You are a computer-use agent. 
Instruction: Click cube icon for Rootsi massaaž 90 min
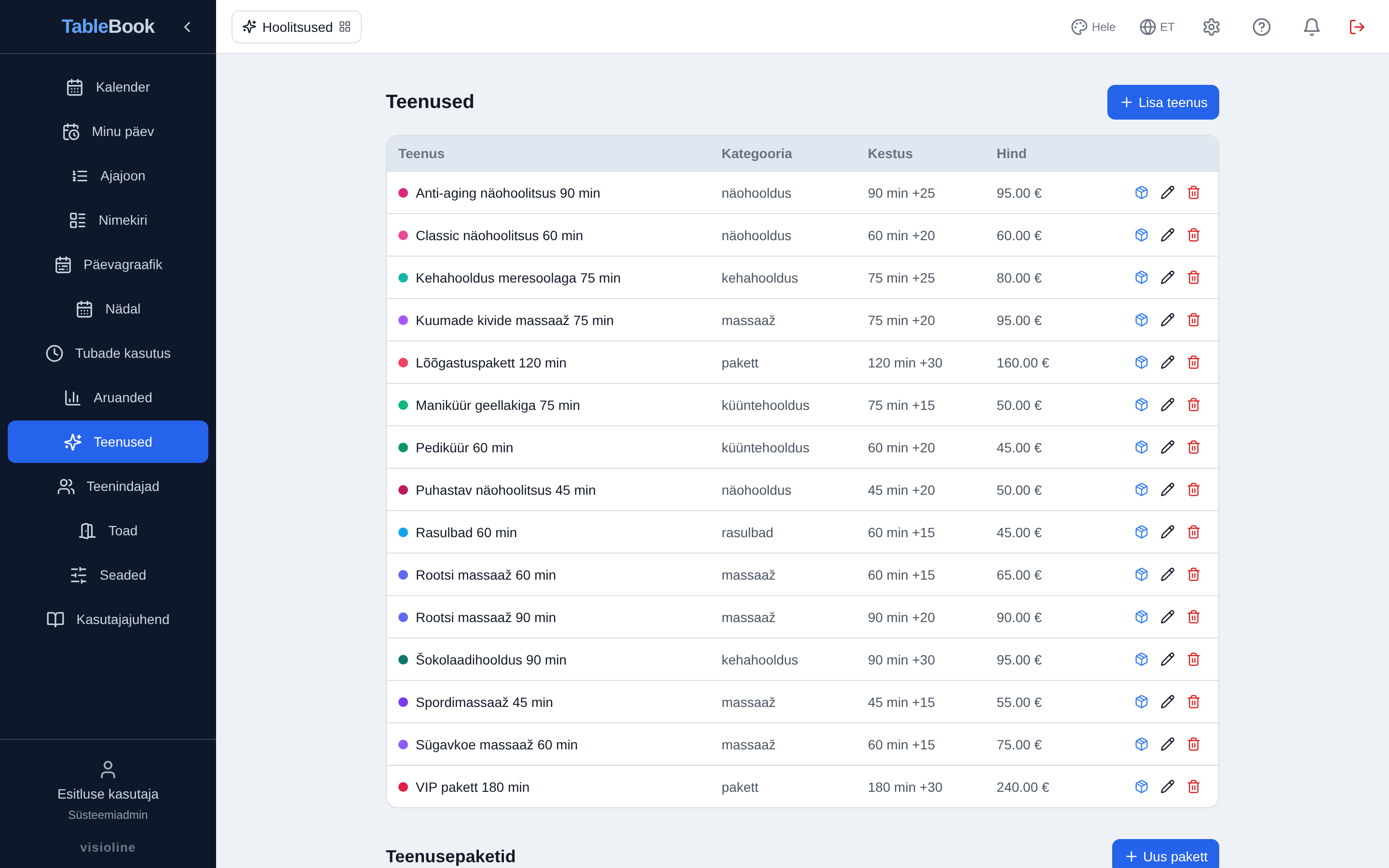click(1141, 617)
